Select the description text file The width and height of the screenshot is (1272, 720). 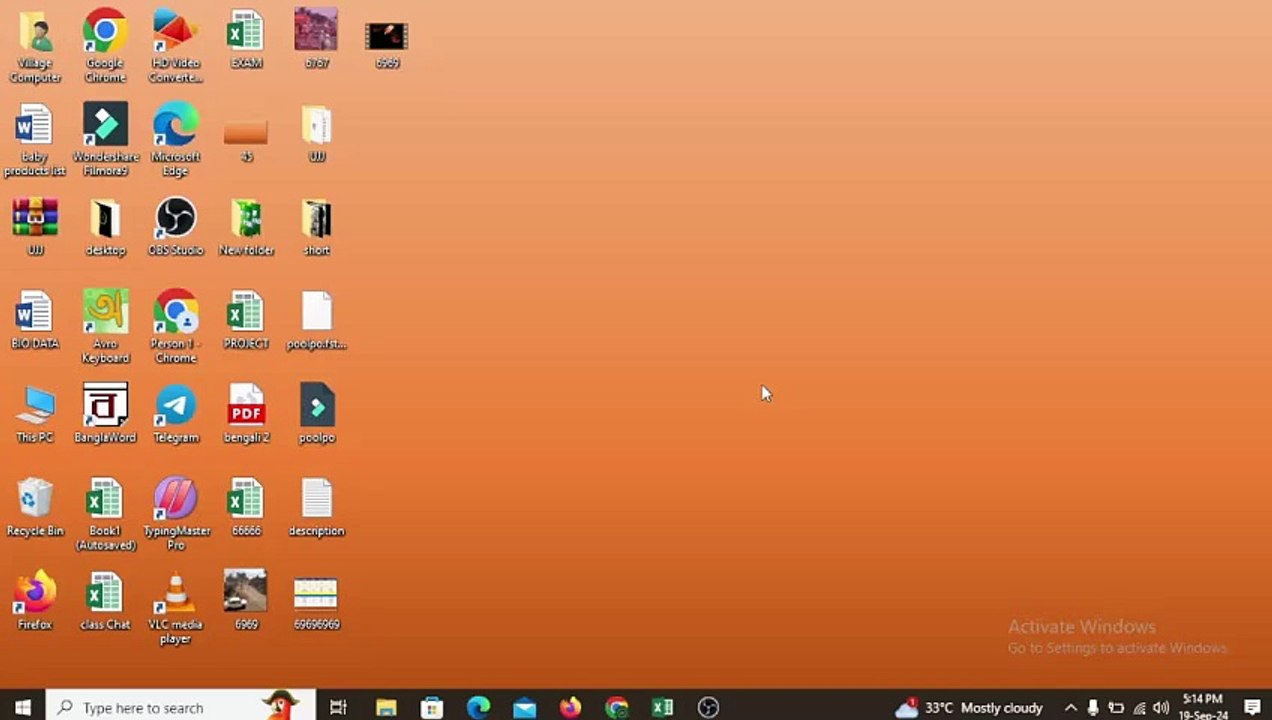[x=316, y=507]
